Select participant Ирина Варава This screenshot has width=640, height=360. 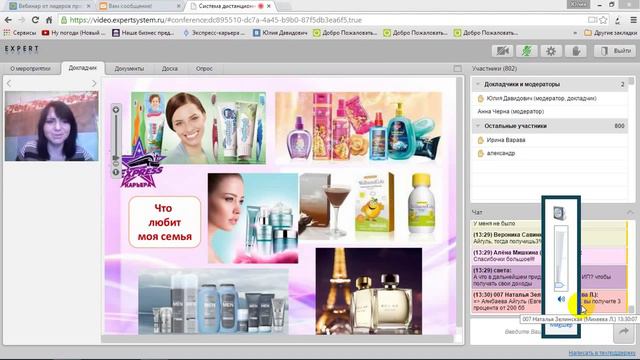(x=506, y=140)
